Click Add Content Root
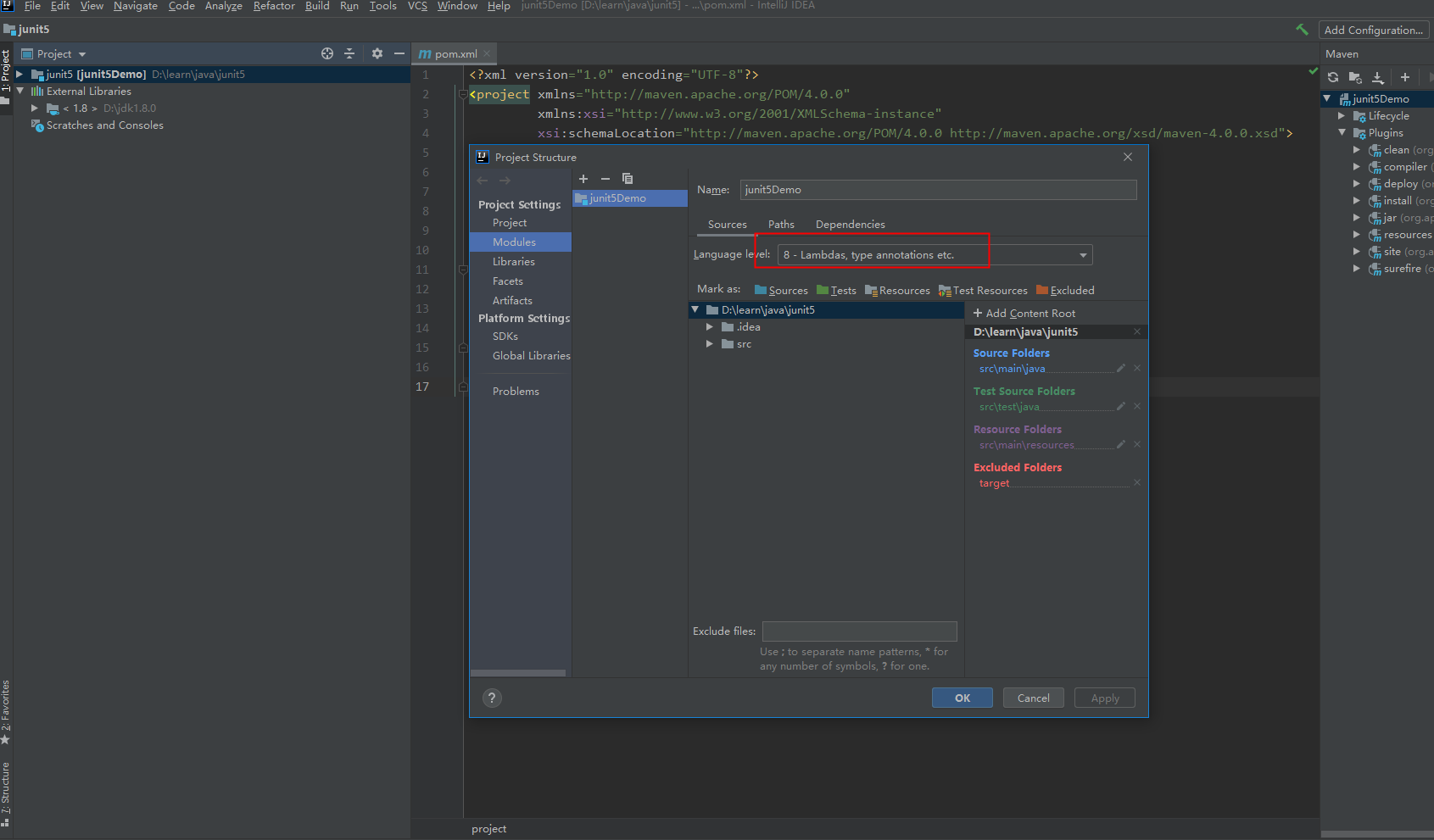This screenshot has width=1434, height=840. coord(1024,314)
